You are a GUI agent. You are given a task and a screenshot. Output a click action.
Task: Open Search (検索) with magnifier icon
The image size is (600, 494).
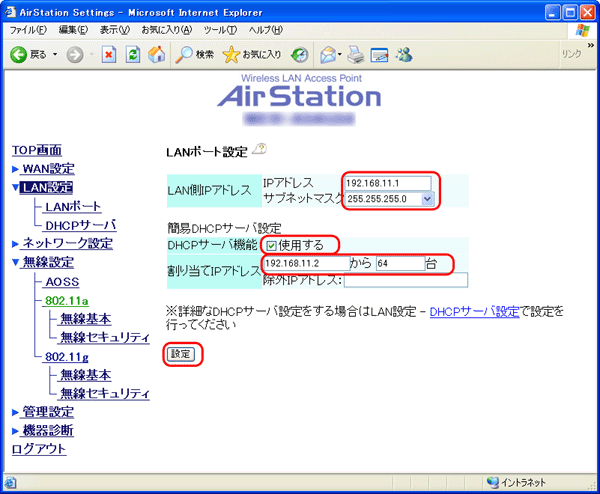click(194, 55)
